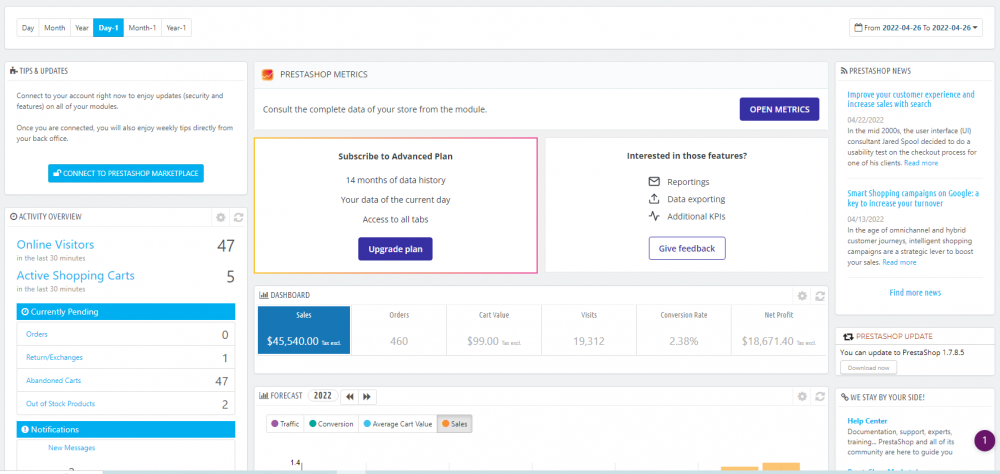The image size is (1000, 474).
Task: Select the Month period
Action: [55, 28]
